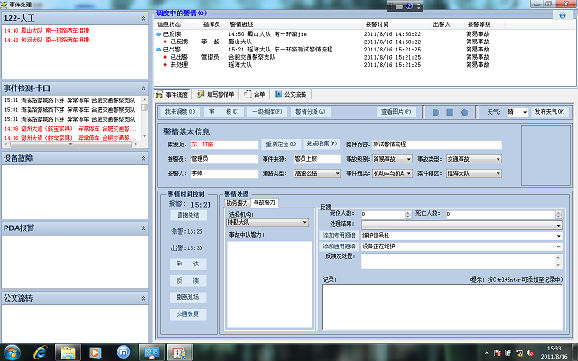Launch Internet Explorer from taskbar

(40, 353)
